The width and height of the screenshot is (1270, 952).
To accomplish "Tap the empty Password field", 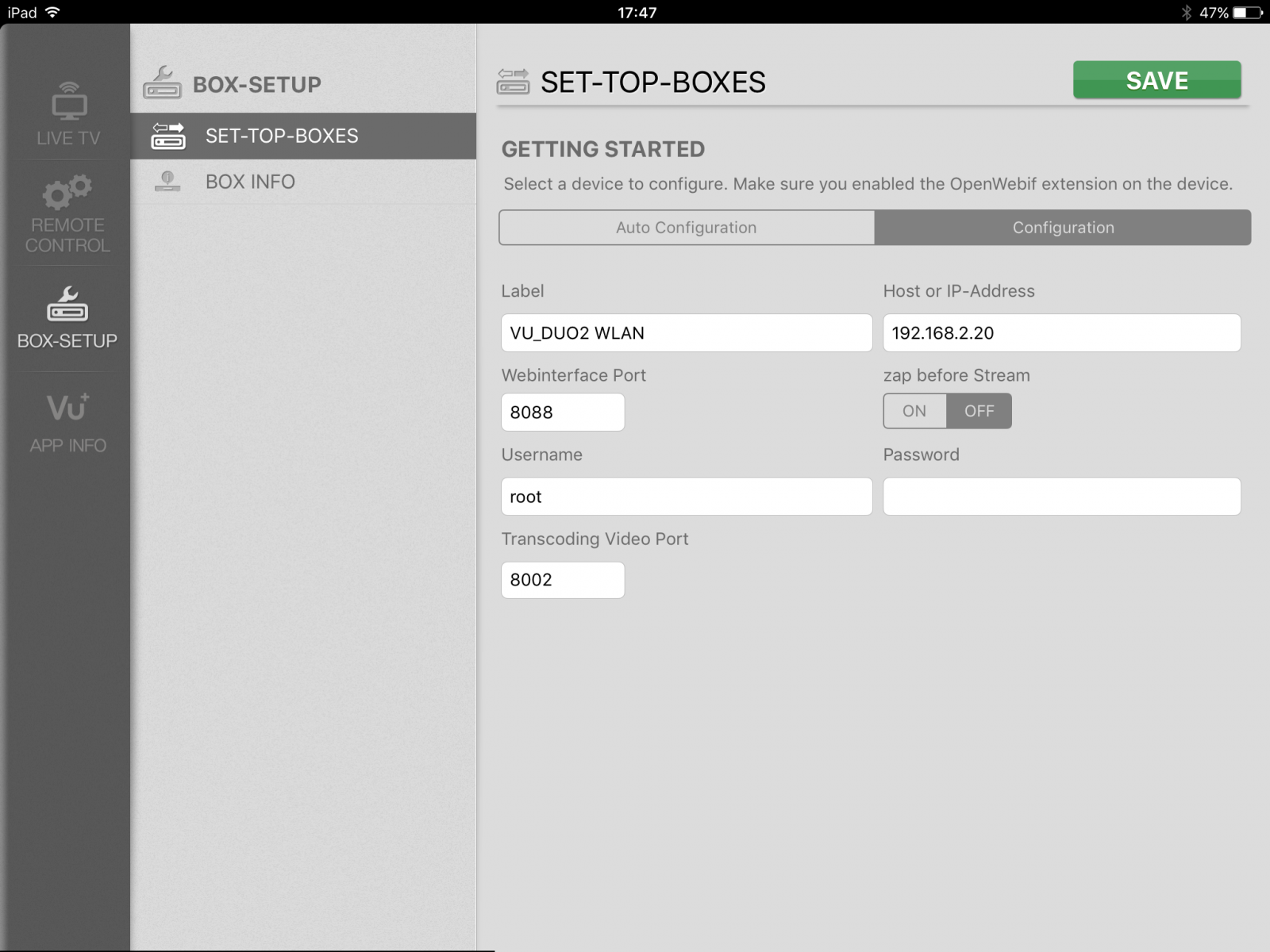I will pyautogui.click(x=1061, y=497).
